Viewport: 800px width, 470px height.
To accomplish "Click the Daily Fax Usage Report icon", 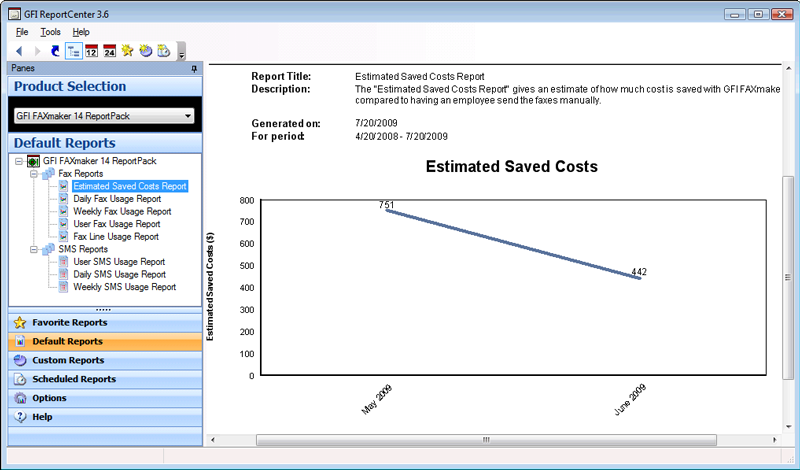I will [x=63, y=199].
